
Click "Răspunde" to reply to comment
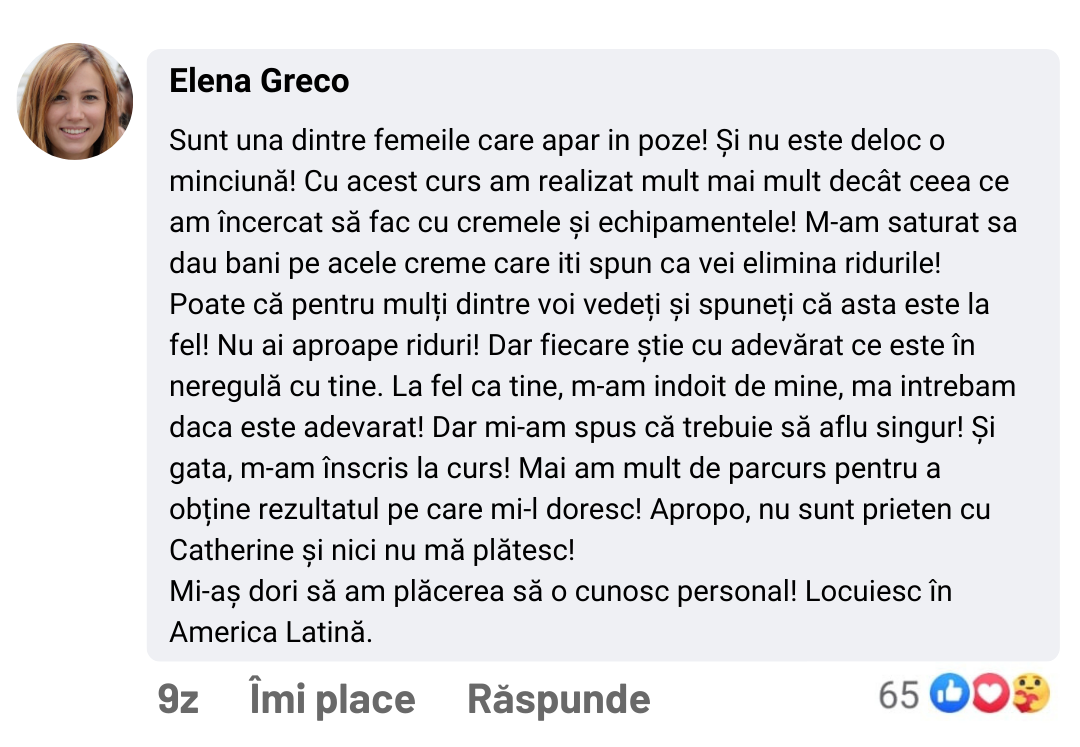(558, 699)
